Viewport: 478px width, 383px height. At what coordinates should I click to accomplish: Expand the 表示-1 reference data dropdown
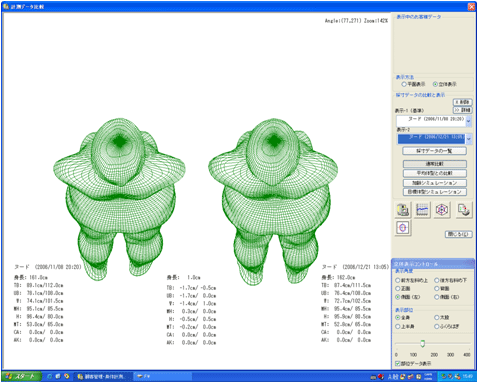tap(468, 121)
